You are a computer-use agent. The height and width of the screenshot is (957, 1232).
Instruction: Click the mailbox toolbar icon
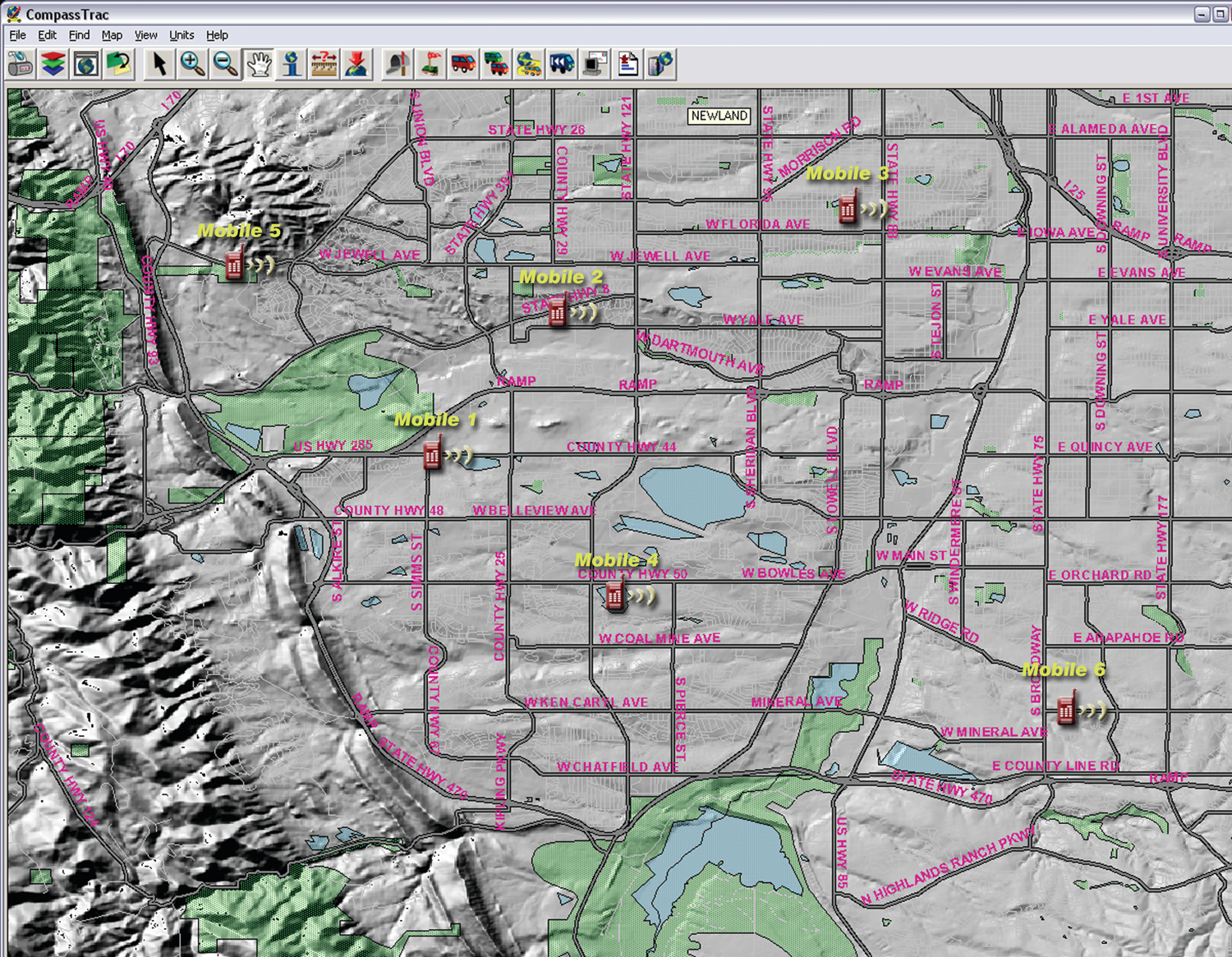pyautogui.click(x=398, y=64)
